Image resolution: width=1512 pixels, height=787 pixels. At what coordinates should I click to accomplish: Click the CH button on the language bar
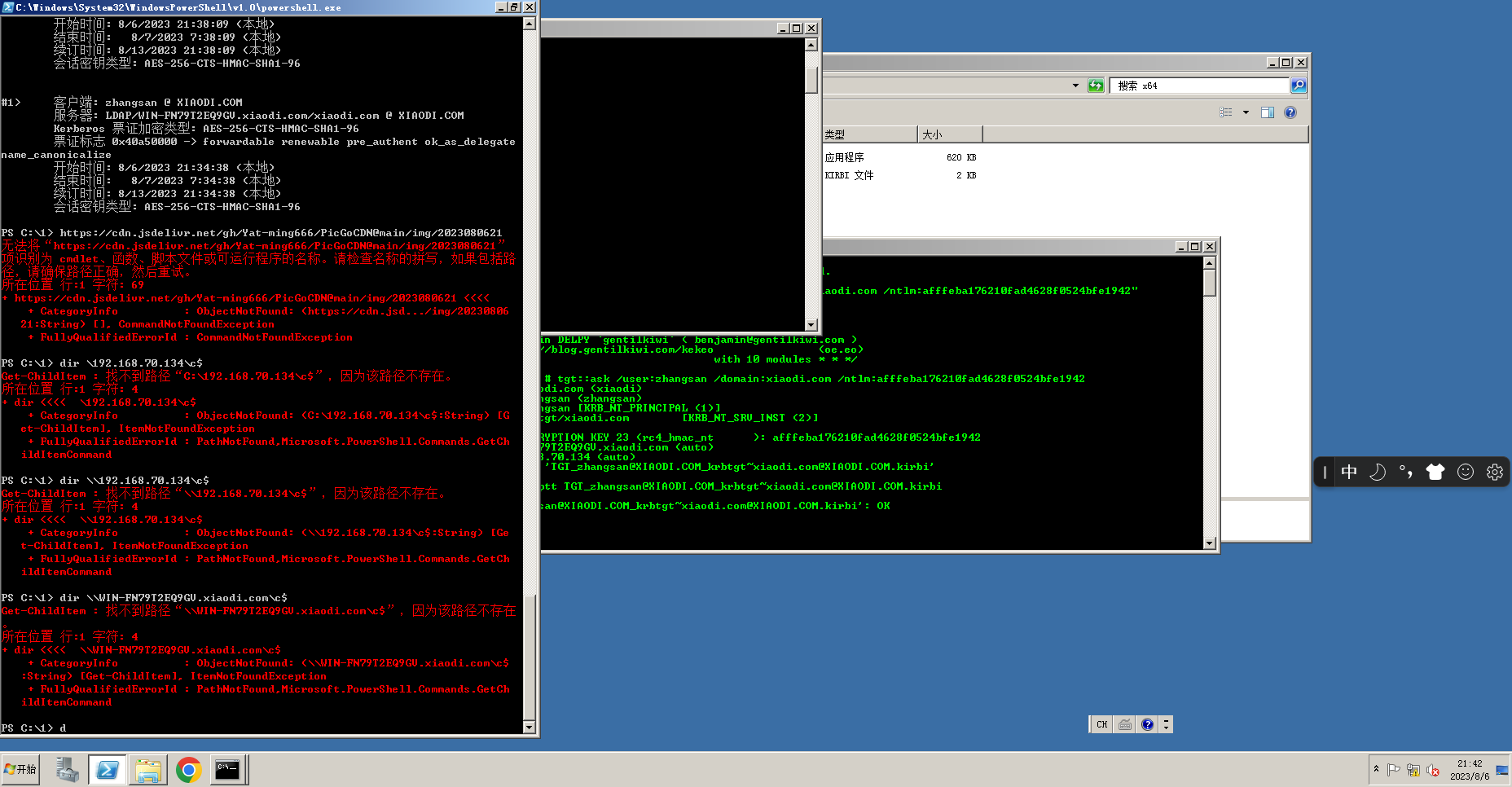pyautogui.click(x=1101, y=723)
